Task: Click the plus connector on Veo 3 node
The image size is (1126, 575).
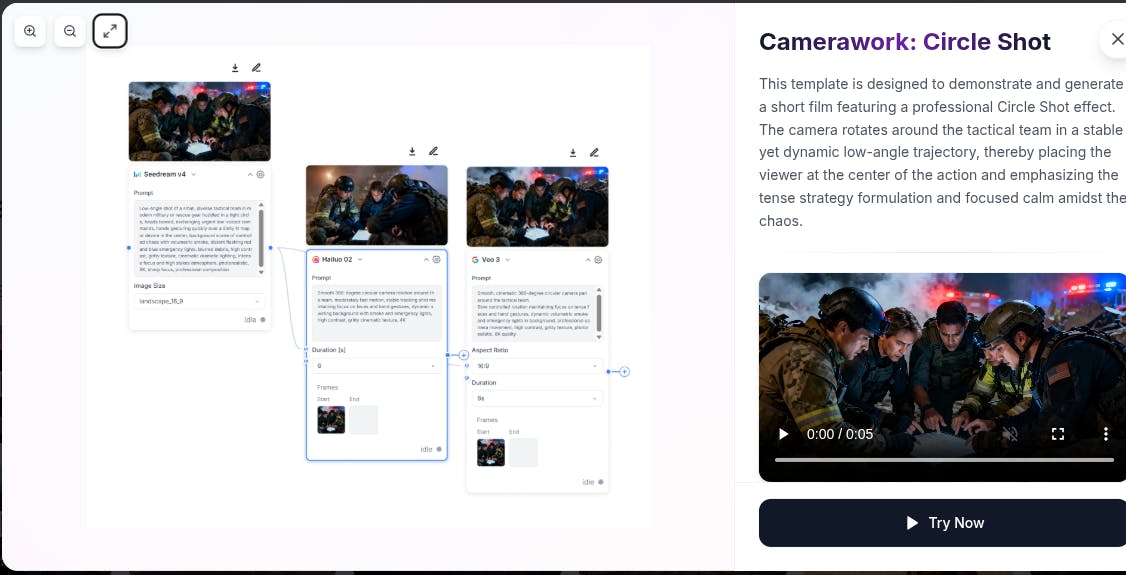Action: (624, 372)
